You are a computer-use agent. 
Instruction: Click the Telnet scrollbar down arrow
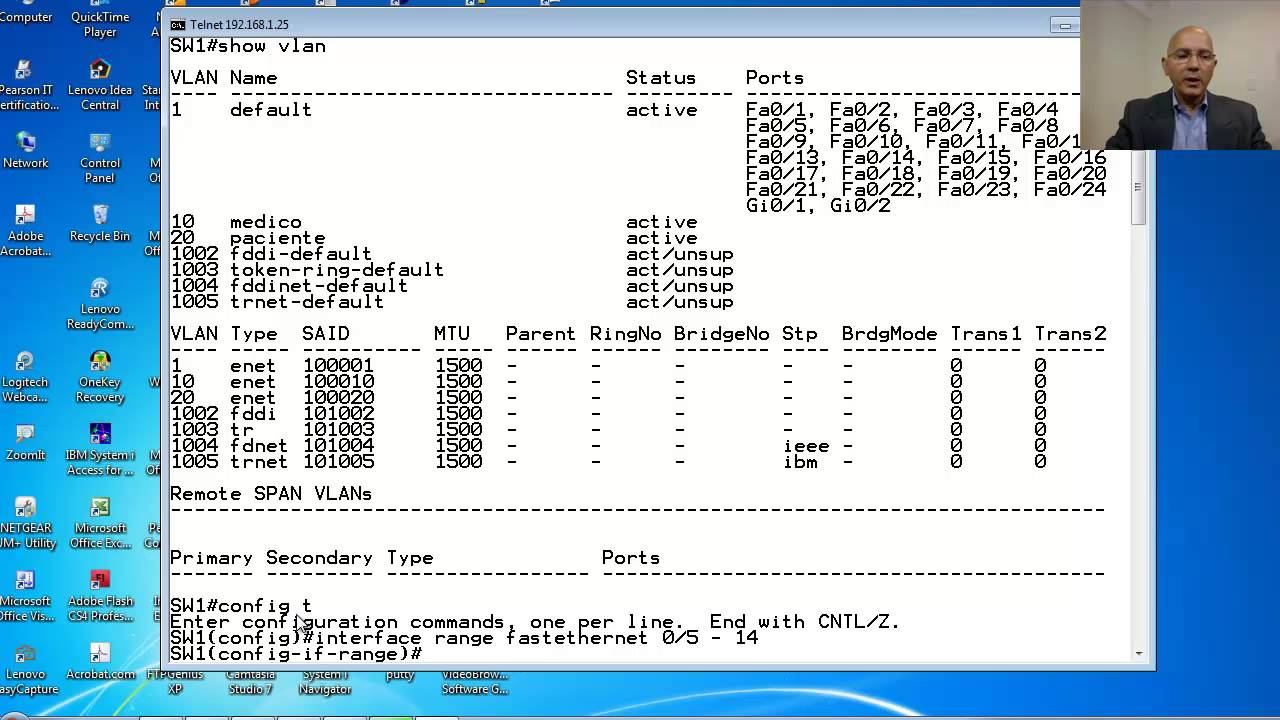pyautogui.click(x=1138, y=653)
